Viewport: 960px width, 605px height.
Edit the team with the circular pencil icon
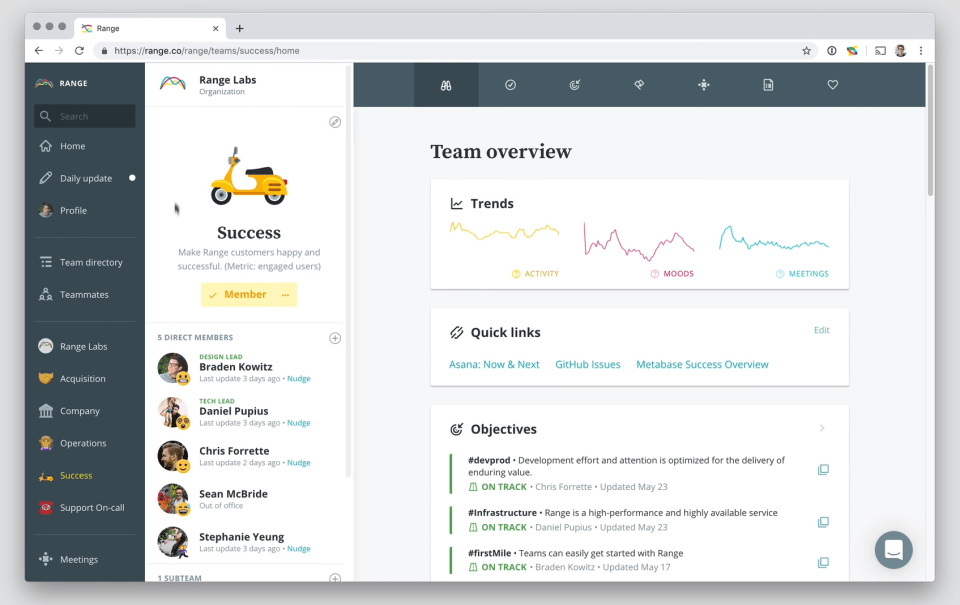point(335,122)
